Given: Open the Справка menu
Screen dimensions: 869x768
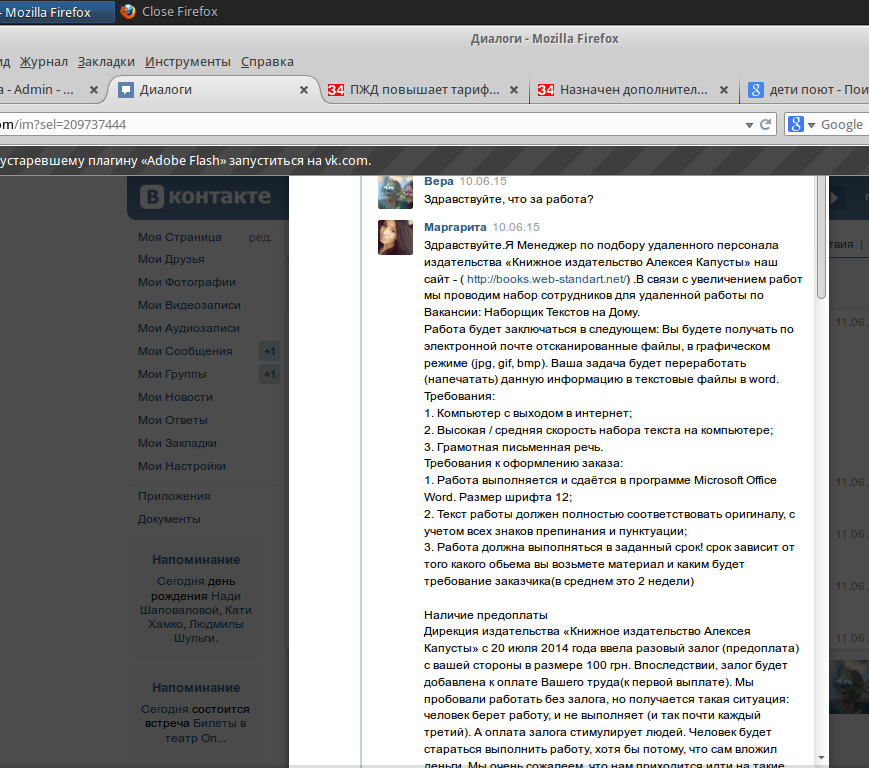Looking at the screenshot, I should click(x=267, y=62).
